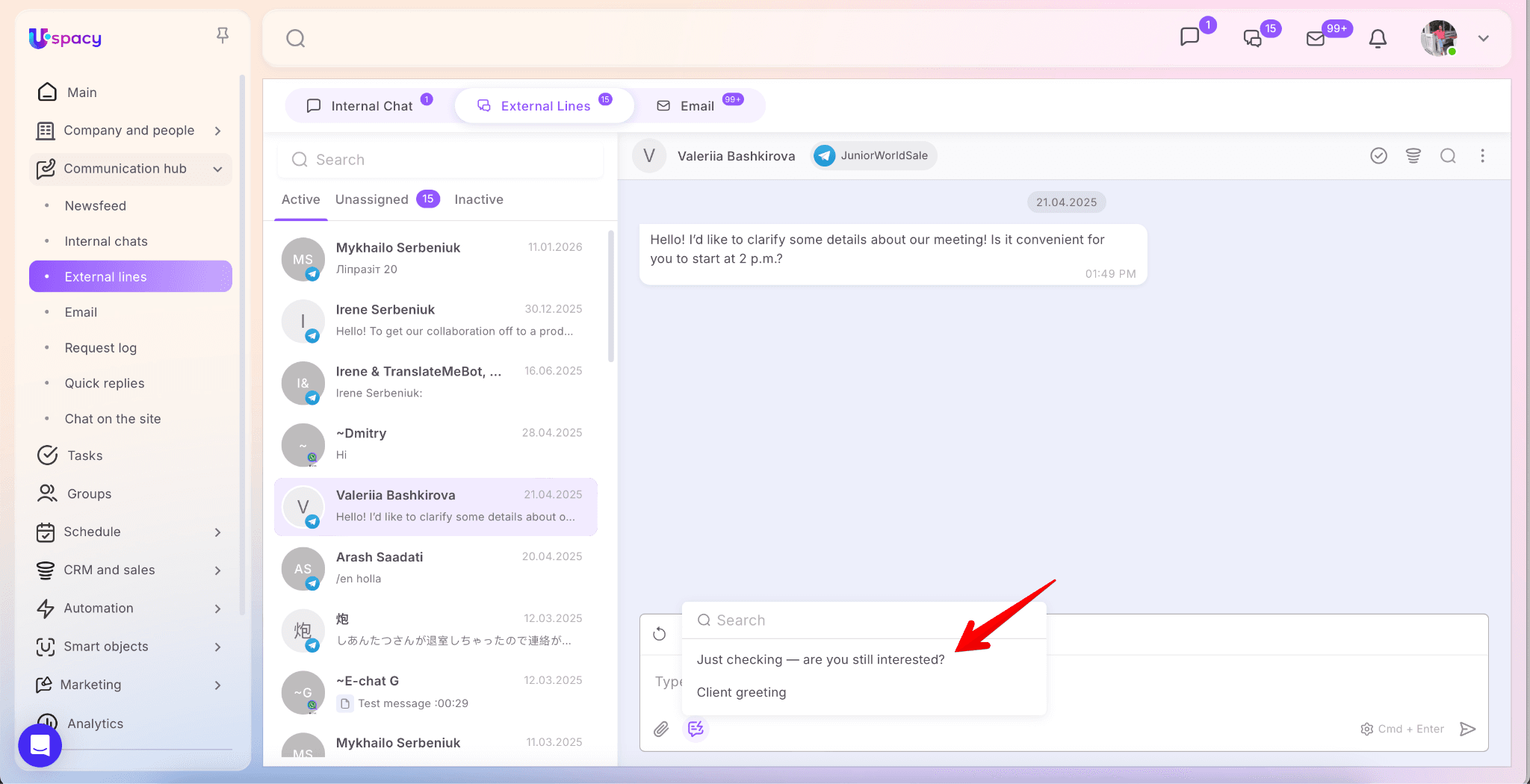The image size is (1530, 784).
Task: Open the paperclip attachment icon
Action: click(661, 729)
